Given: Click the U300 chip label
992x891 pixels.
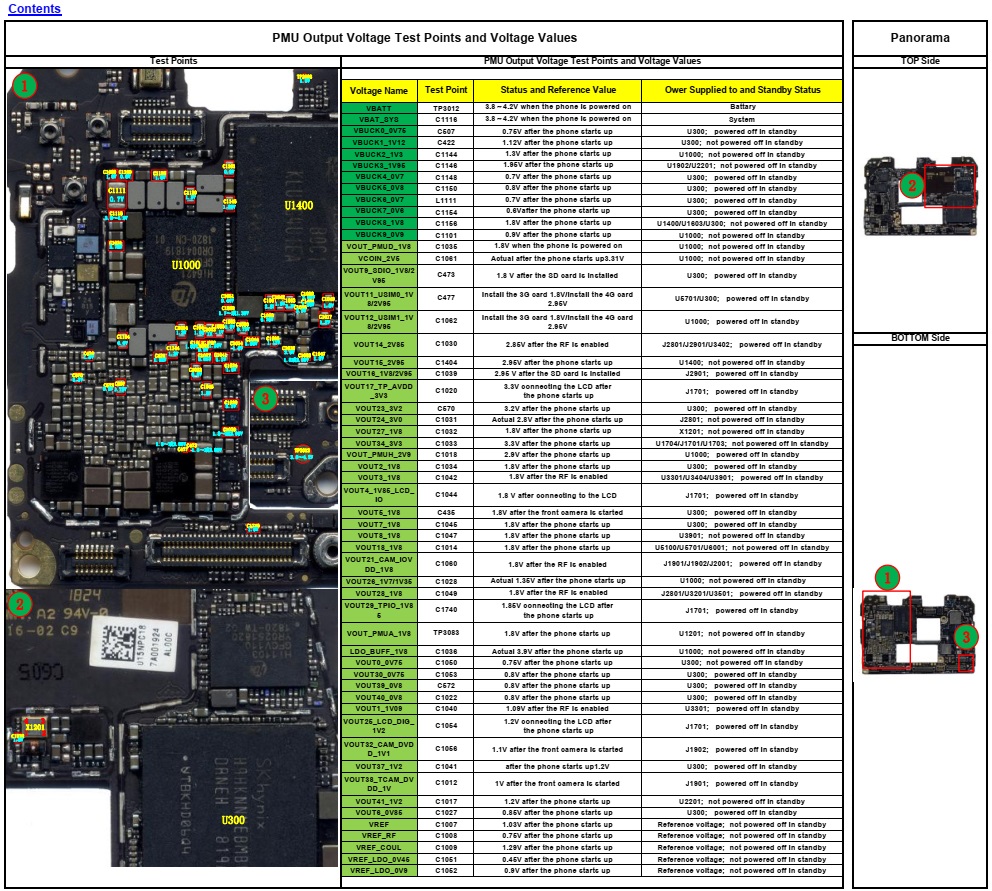Looking at the screenshot, I should click(x=233, y=820).
